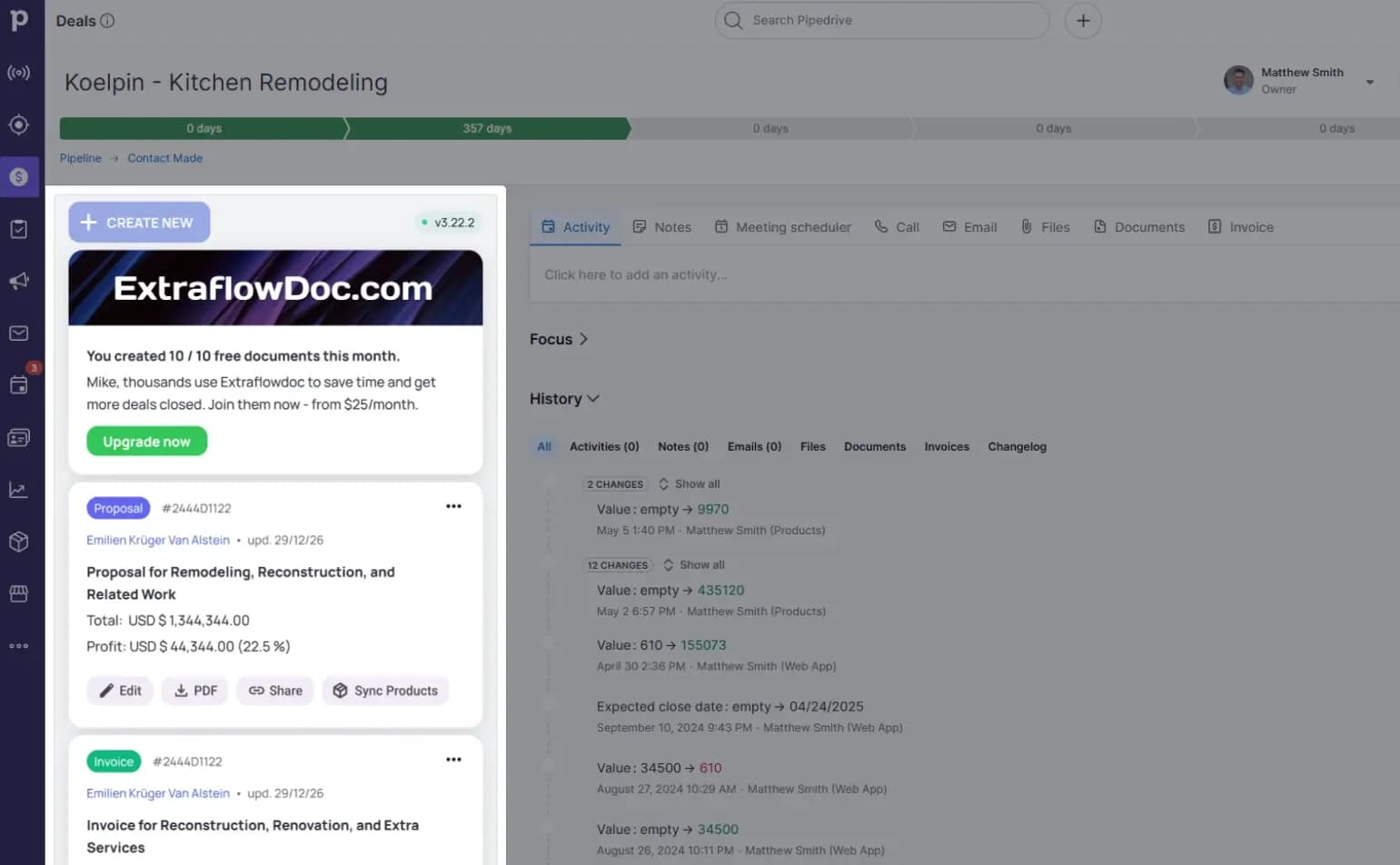This screenshot has height=865, width=1400.
Task: Expand Show all next to 2 CHANGES
Action: [689, 484]
